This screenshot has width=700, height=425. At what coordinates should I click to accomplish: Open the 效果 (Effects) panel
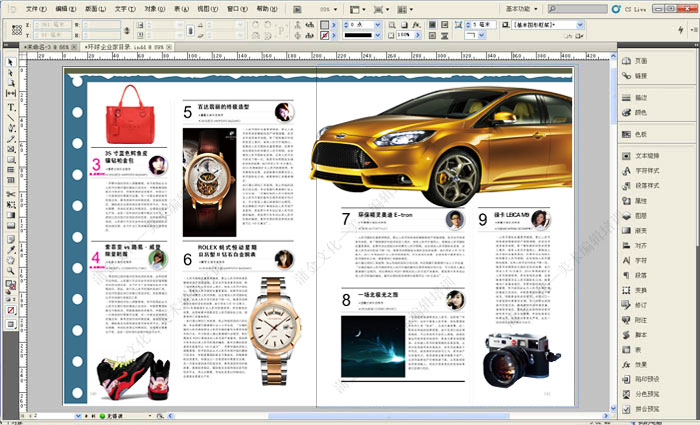635,365
